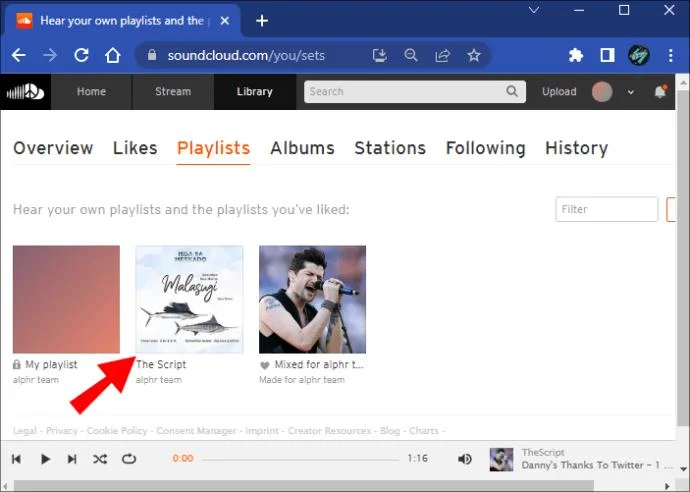Toggle shuffle in the player bar
Screen dimensions: 690x492
[x=100, y=459]
